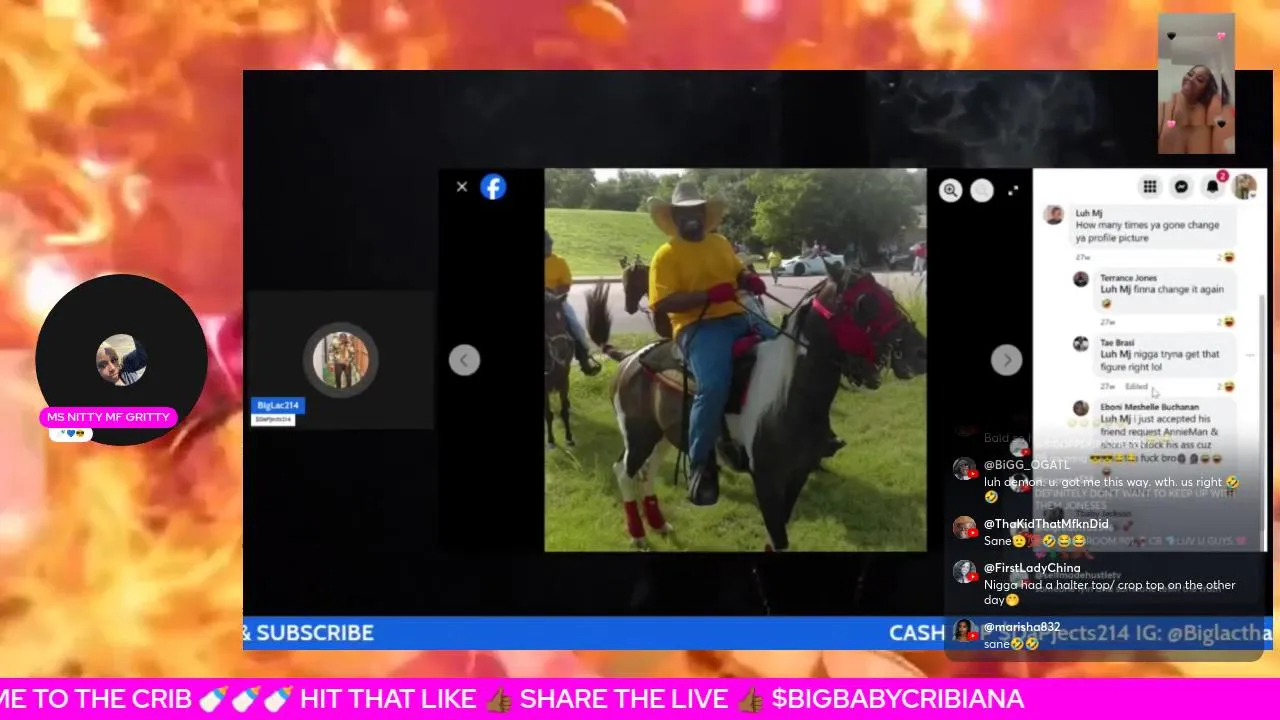The width and height of the screenshot is (1280, 720).
Task: View reactions on Tae Brasi comment
Action: coord(1225,386)
